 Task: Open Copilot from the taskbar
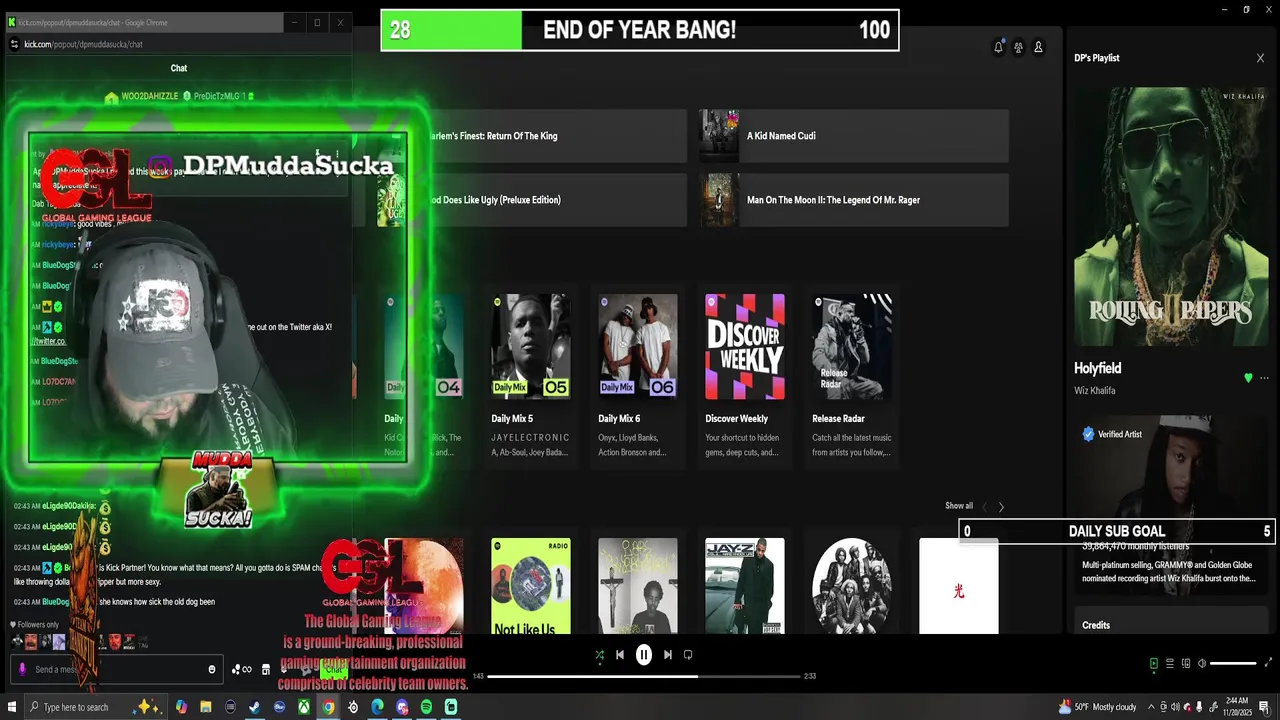tap(181, 707)
